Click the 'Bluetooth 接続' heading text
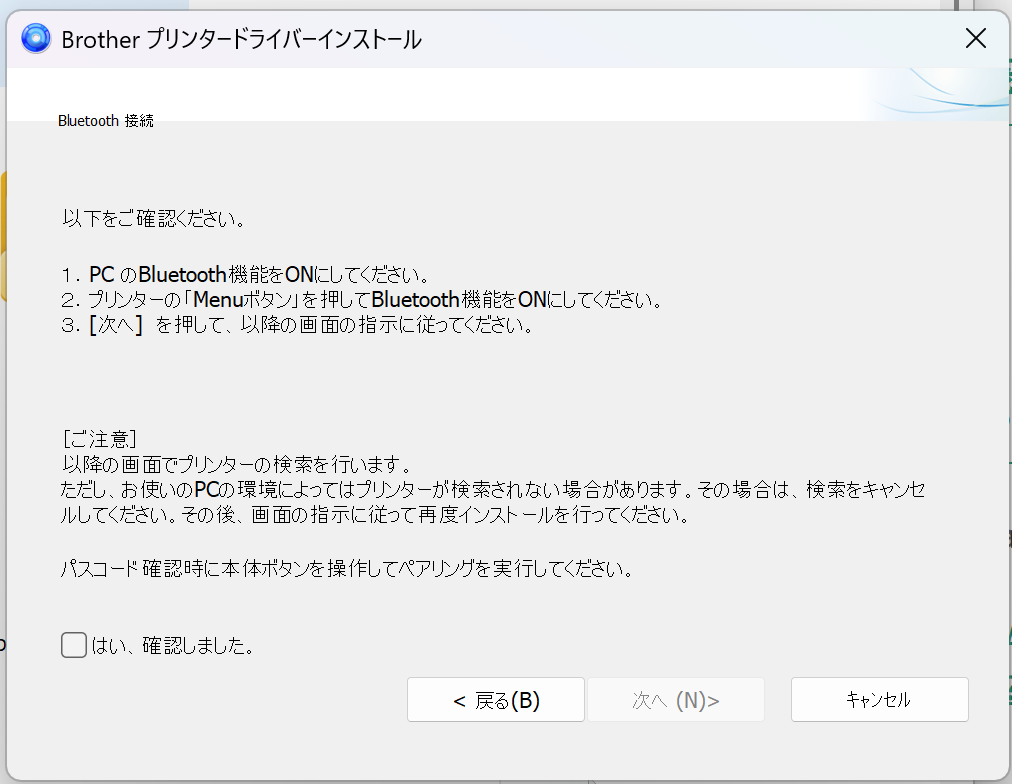The image size is (1012, 784). coord(106,121)
